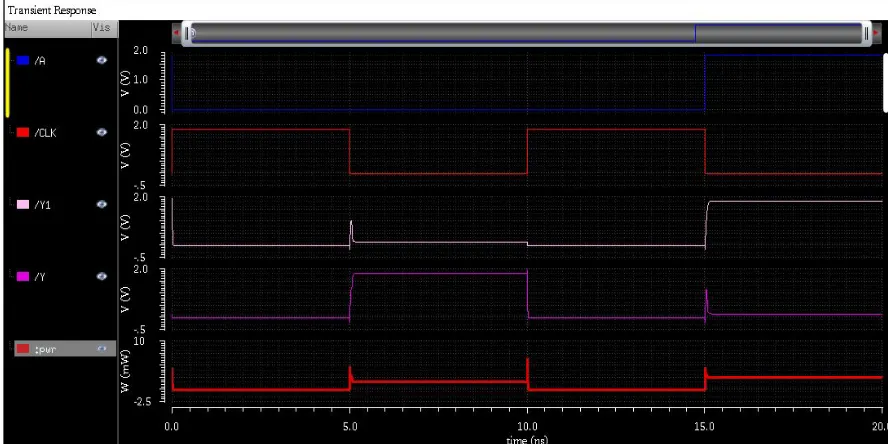Screen dimensions: 888x444
Task: Click the Name column header
Action: point(48,28)
